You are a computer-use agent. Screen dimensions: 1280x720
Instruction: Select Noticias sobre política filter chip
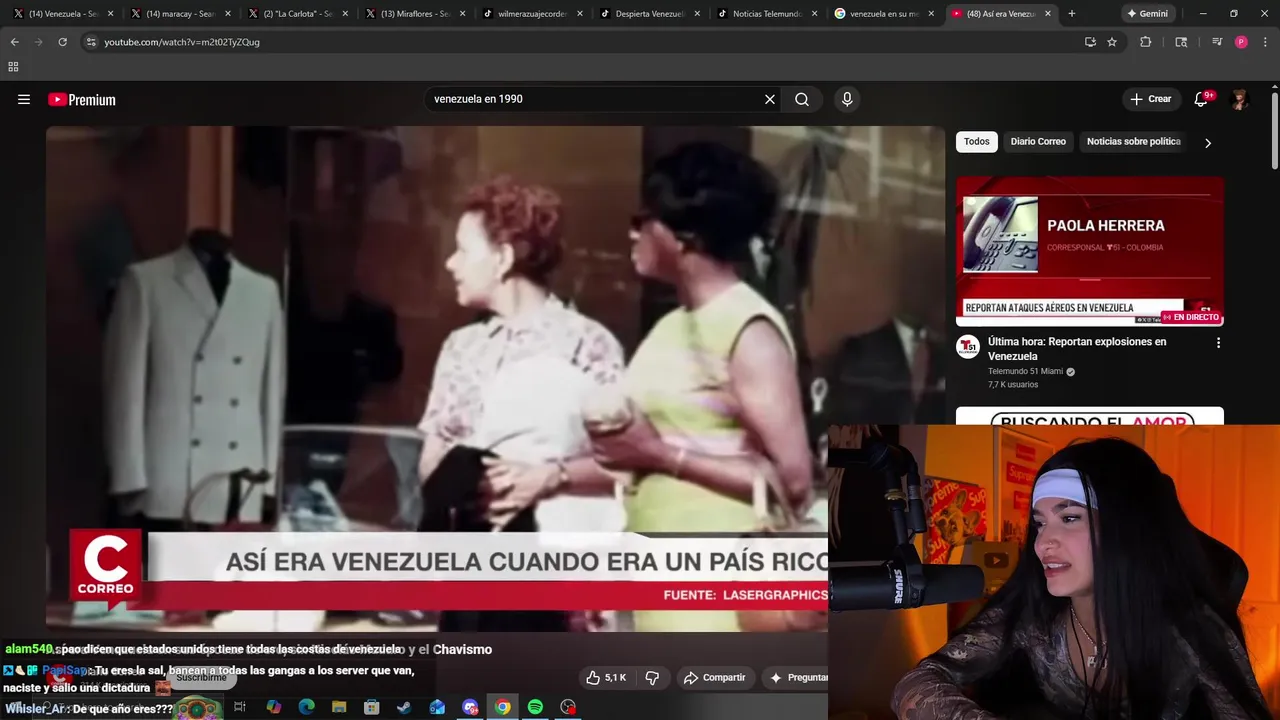click(1133, 141)
